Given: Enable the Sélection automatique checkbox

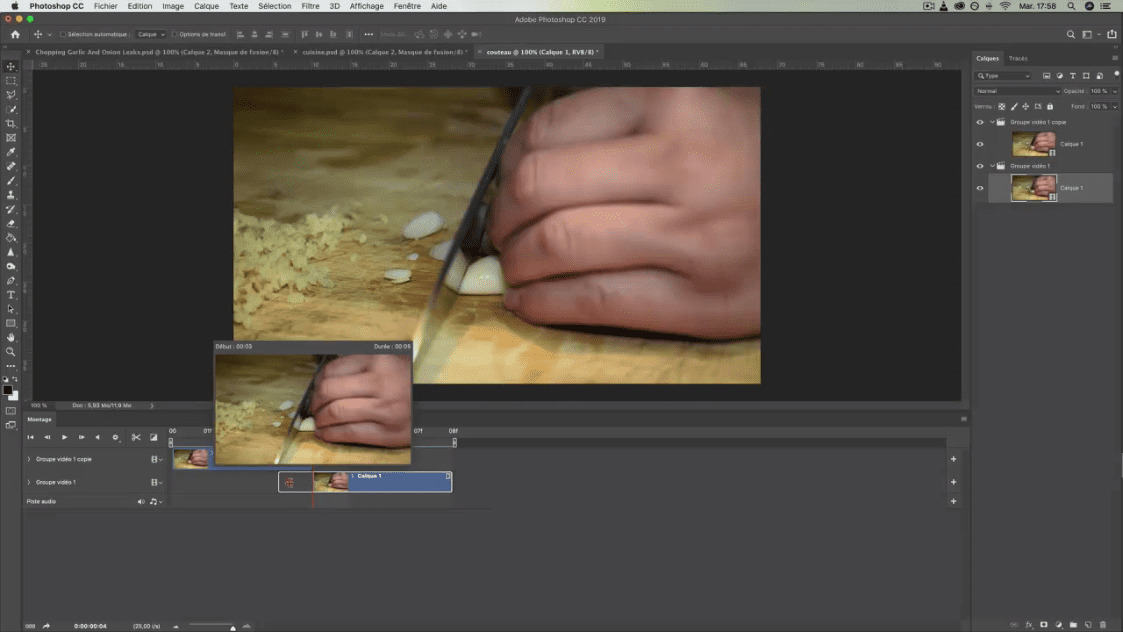Looking at the screenshot, I should [63, 34].
